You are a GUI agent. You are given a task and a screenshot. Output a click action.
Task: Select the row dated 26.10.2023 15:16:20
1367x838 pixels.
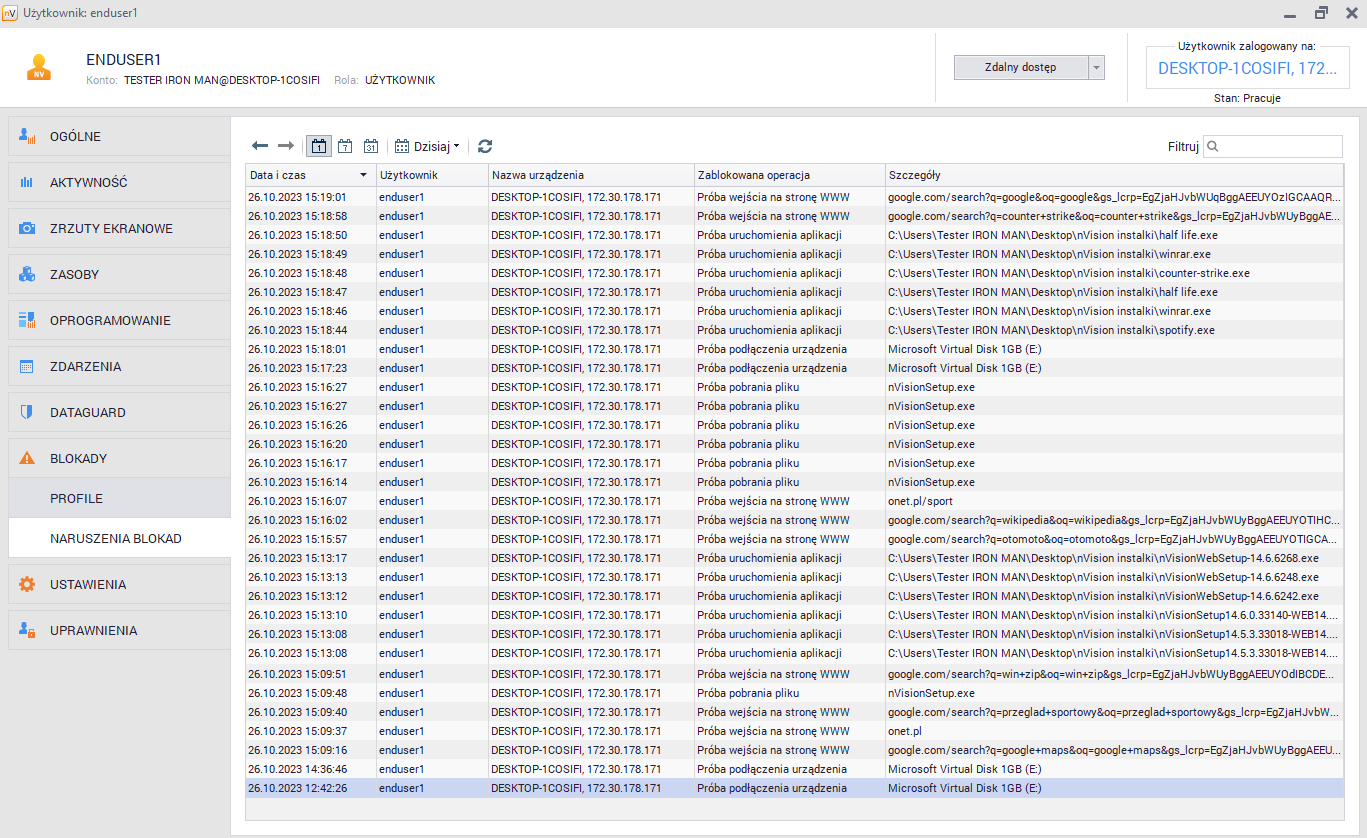click(x=794, y=444)
